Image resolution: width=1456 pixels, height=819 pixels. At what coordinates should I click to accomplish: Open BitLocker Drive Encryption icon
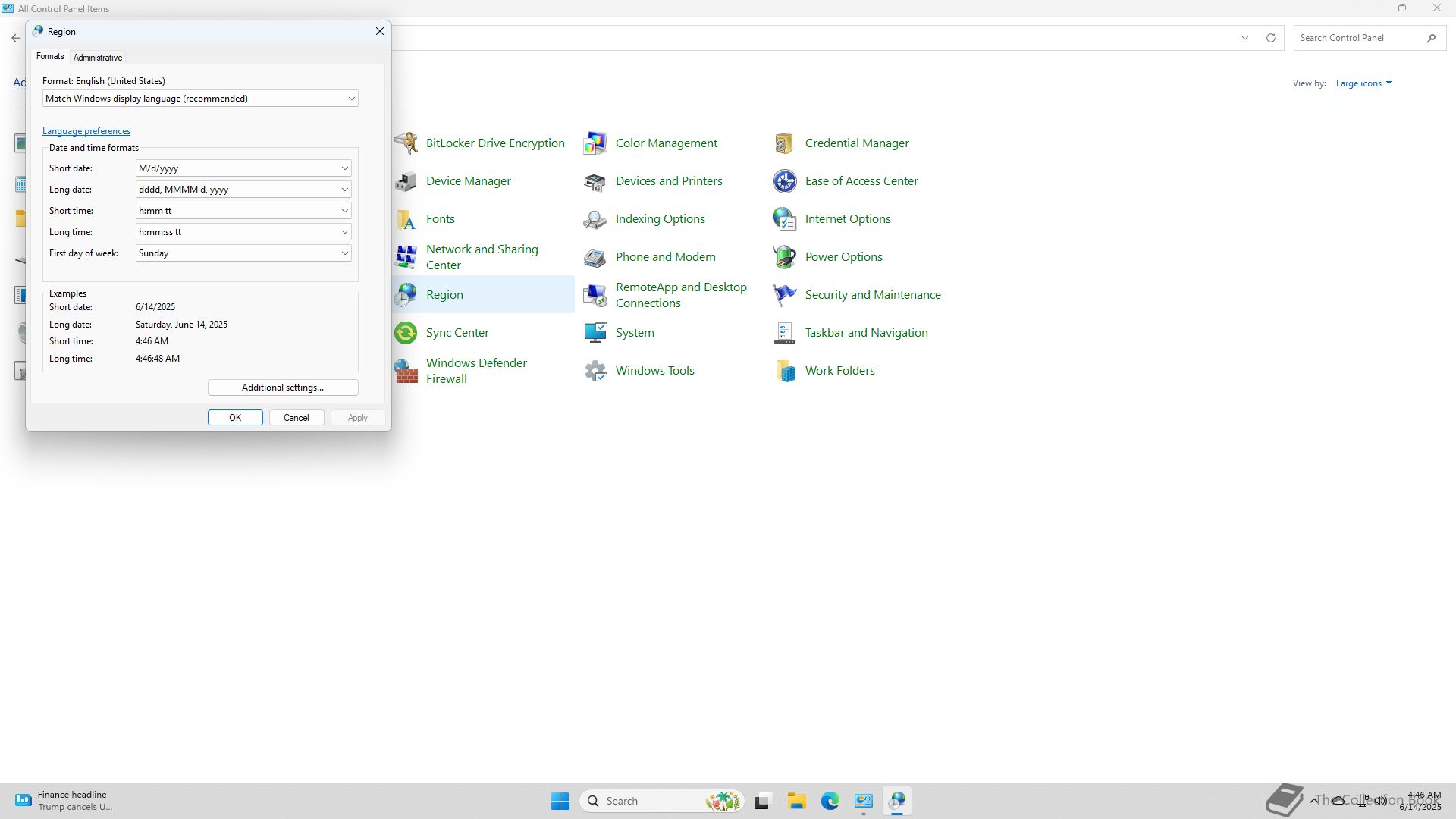pos(406,143)
